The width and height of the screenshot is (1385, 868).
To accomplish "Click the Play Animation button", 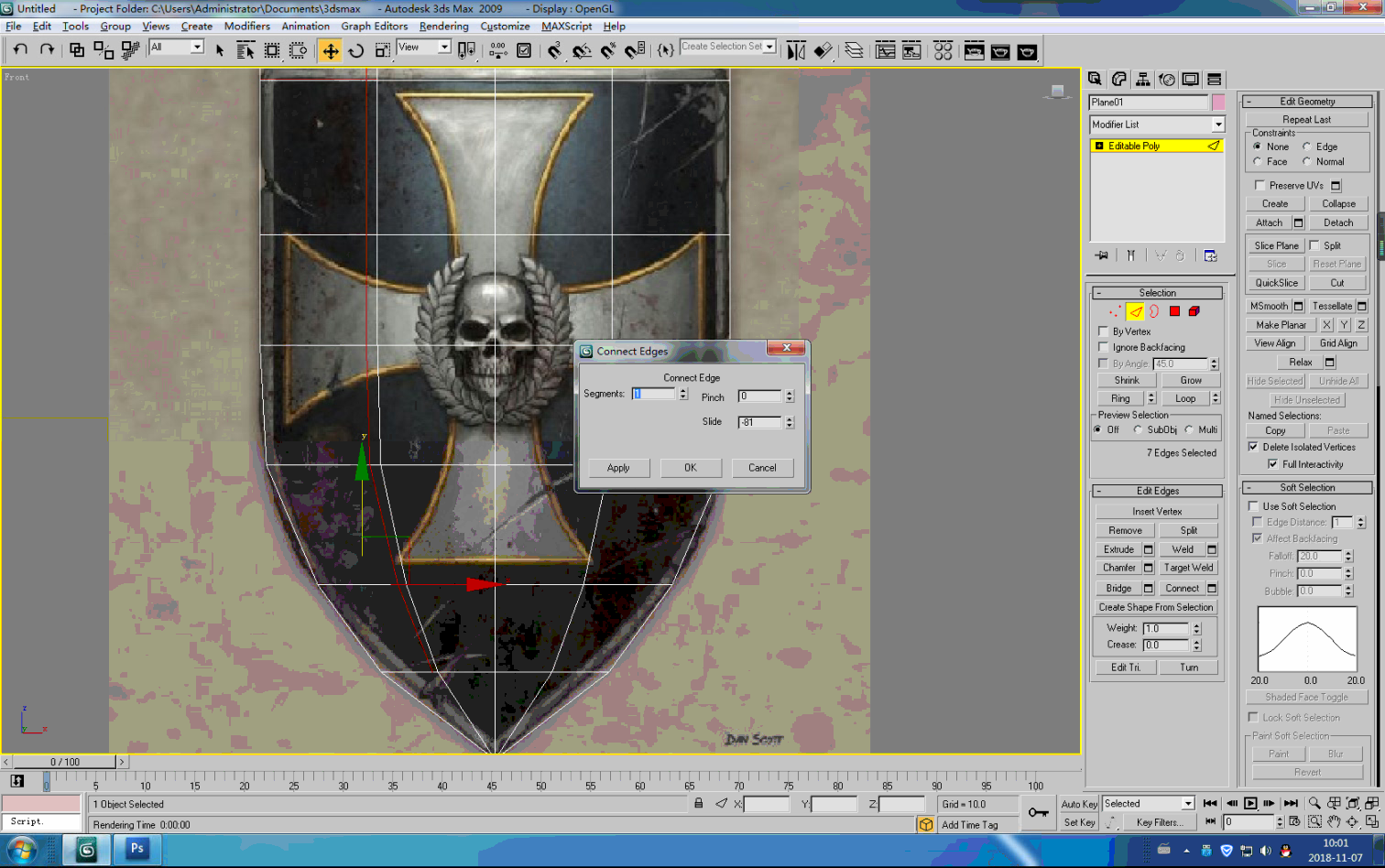I will click(1250, 803).
